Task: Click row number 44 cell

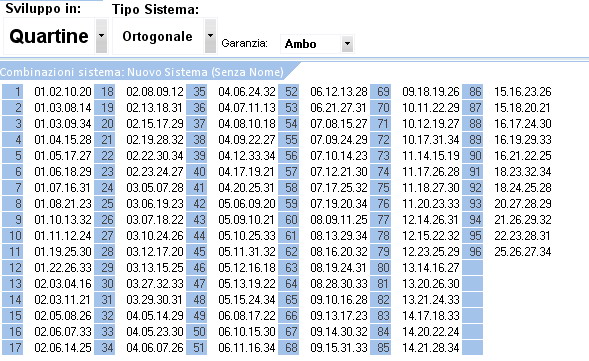Action: click(x=196, y=236)
